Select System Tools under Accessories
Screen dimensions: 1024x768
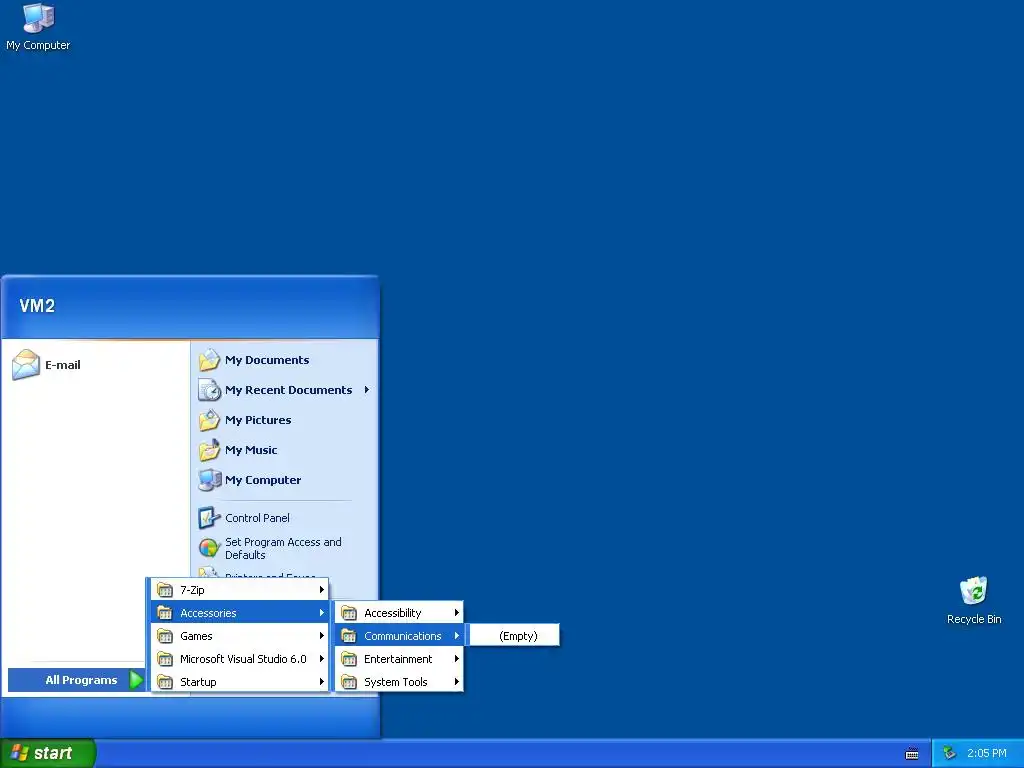tap(399, 682)
